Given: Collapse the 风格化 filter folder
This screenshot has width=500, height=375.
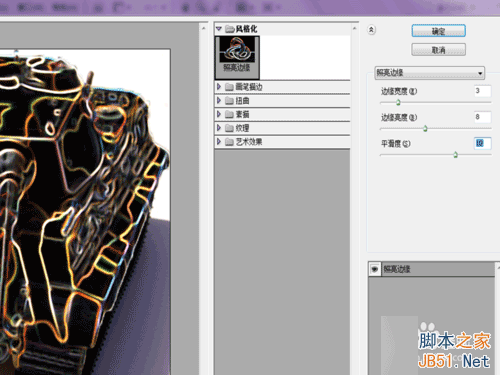Looking at the screenshot, I should pyautogui.click(x=219, y=29).
